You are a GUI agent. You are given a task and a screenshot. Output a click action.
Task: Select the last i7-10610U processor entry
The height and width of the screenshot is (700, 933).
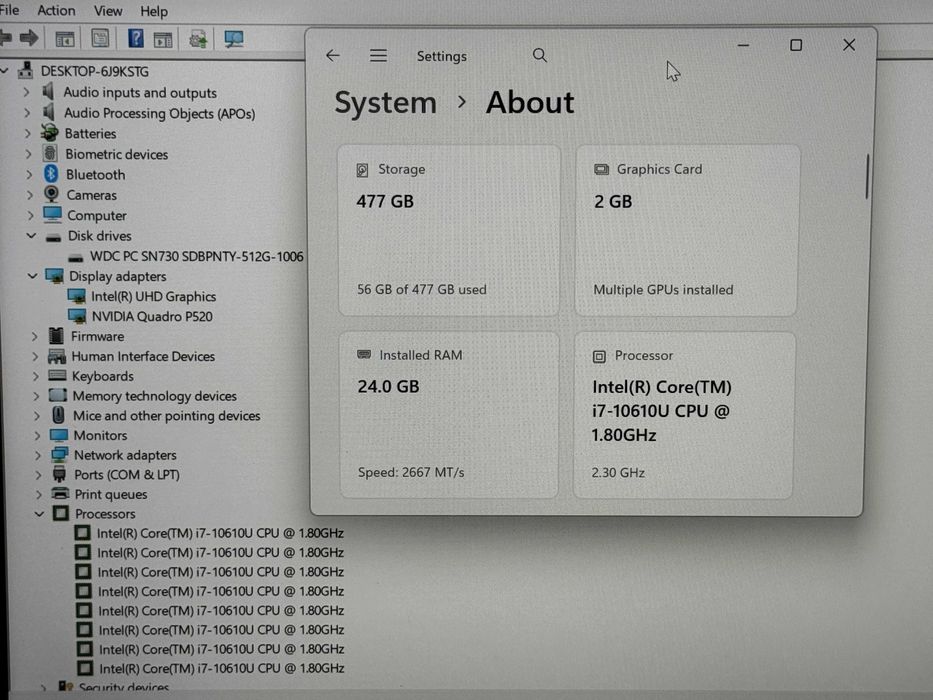point(221,668)
